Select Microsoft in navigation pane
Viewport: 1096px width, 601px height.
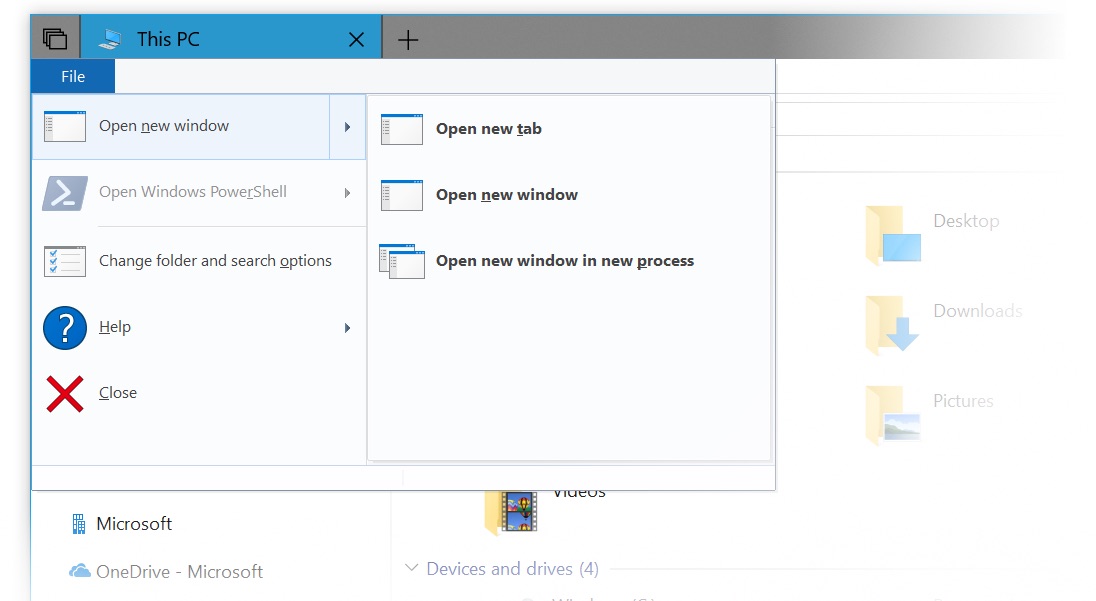(x=134, y=524)
